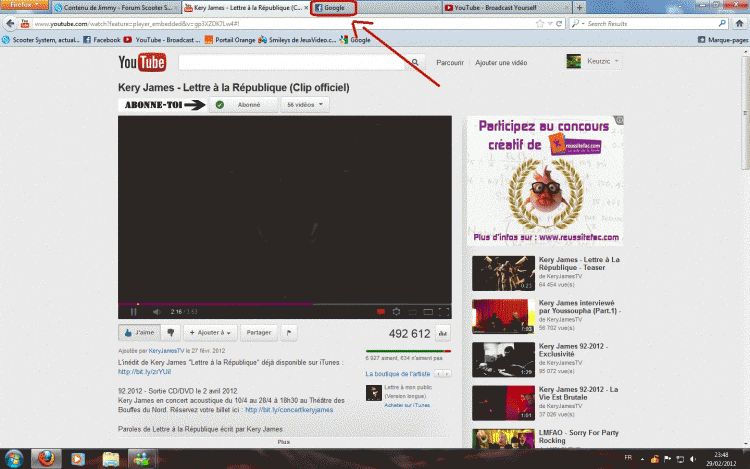
Task: Close the Kery James tab
Action: click(306, 8)
